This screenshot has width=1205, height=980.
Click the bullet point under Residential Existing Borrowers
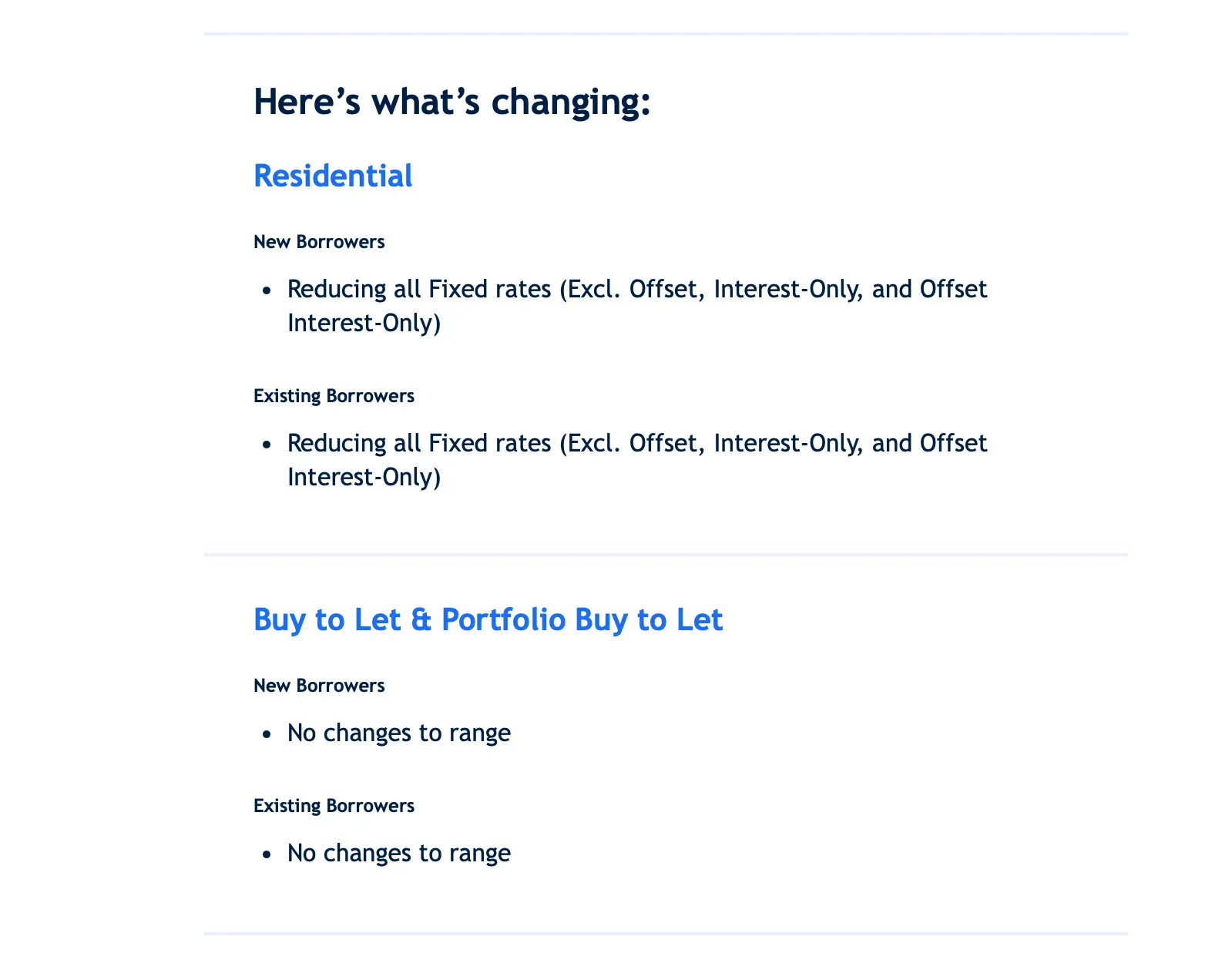pos(267,445)
